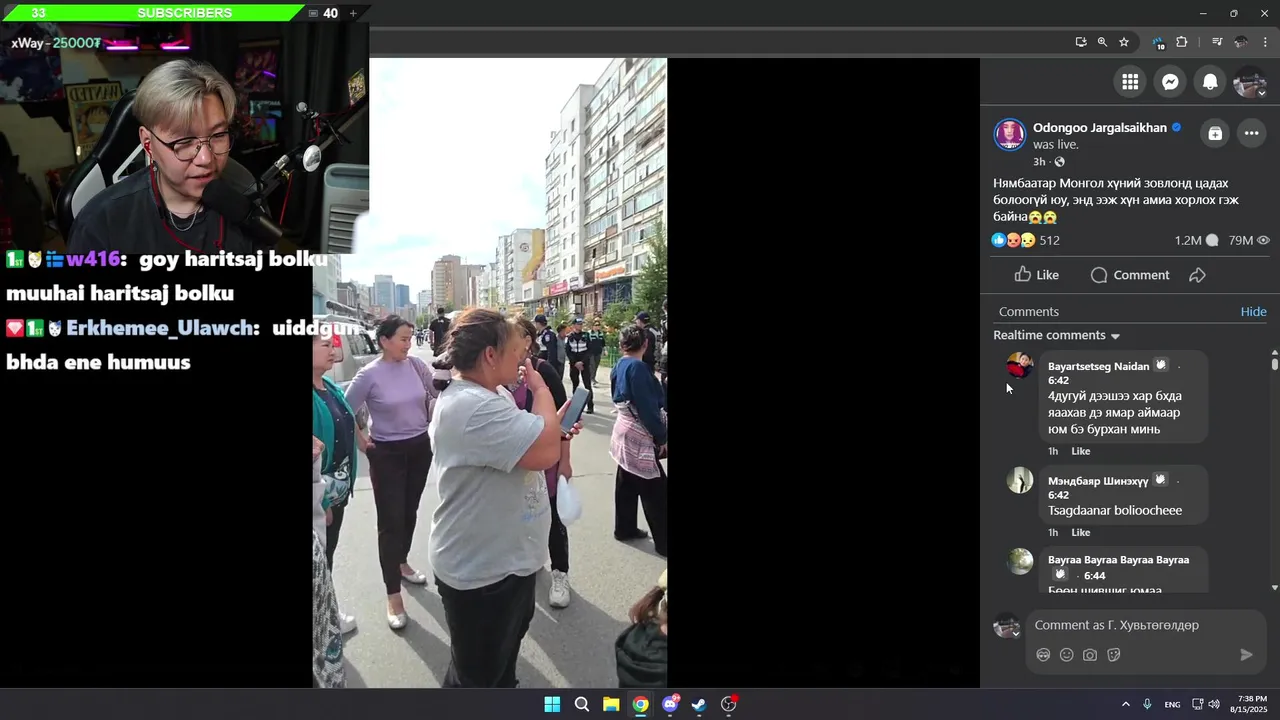Open Bayartsetseg Naidan's commenter name
The height and width of the screenshot is (720, 1280).
1098,366
